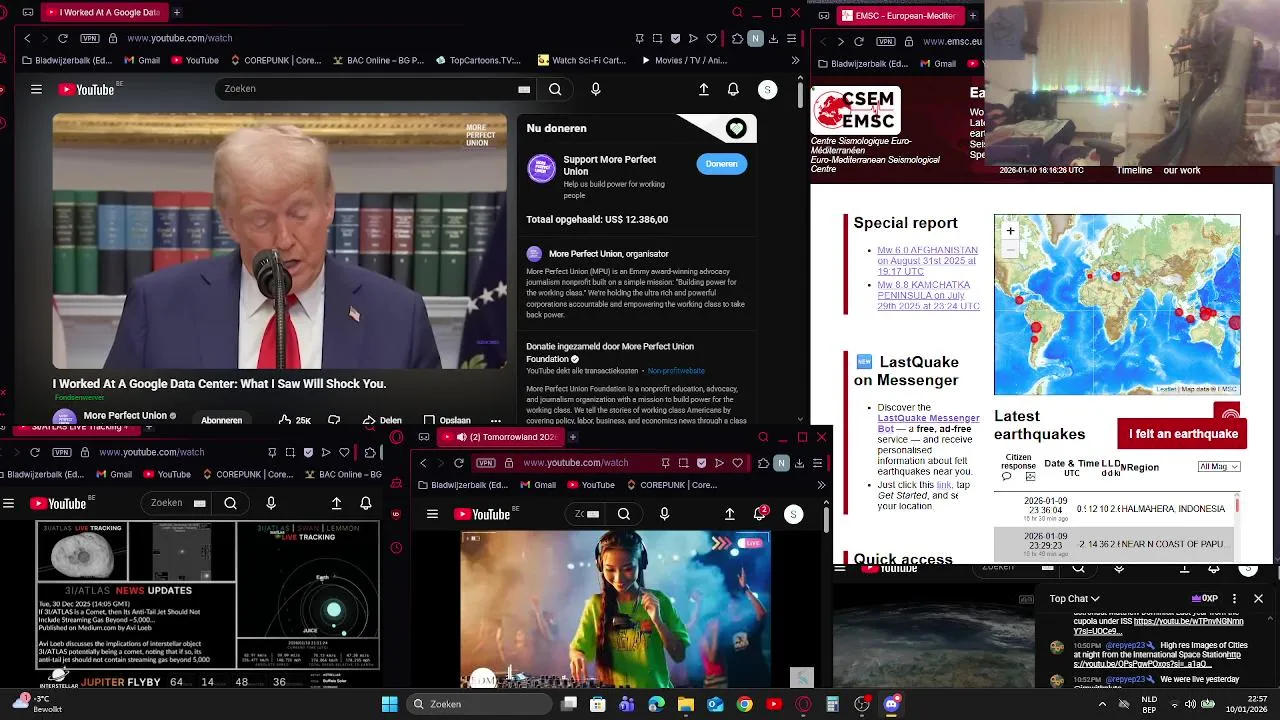Mute the Tomorrowland tab via speaker icon
The width and height of the screenshot is (1280, 720).
pyautogui.click(x=462, y=437)
